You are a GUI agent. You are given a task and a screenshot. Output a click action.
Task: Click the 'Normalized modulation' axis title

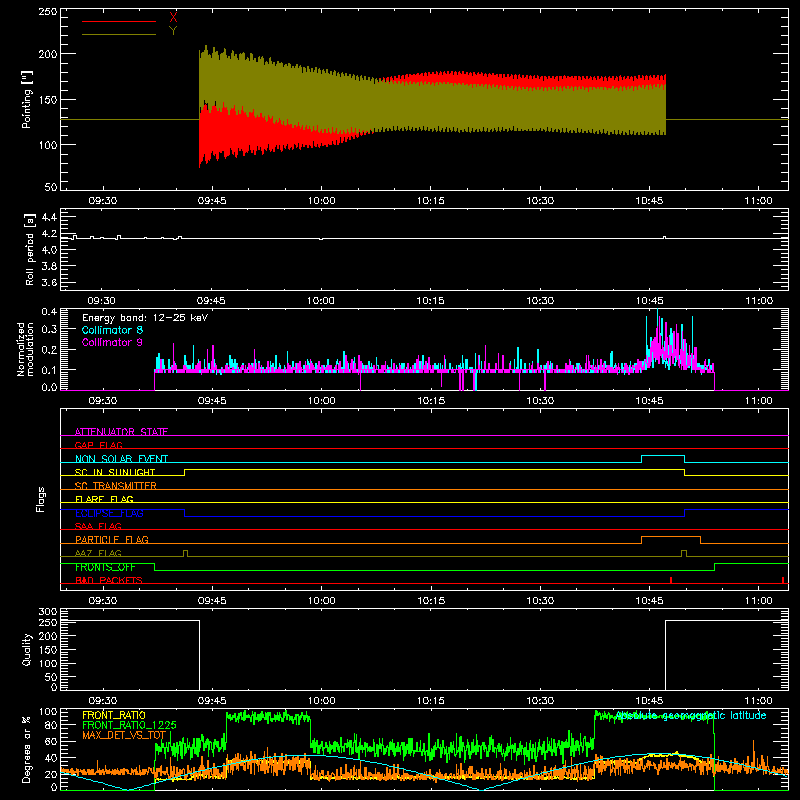[x=25, y=349]
